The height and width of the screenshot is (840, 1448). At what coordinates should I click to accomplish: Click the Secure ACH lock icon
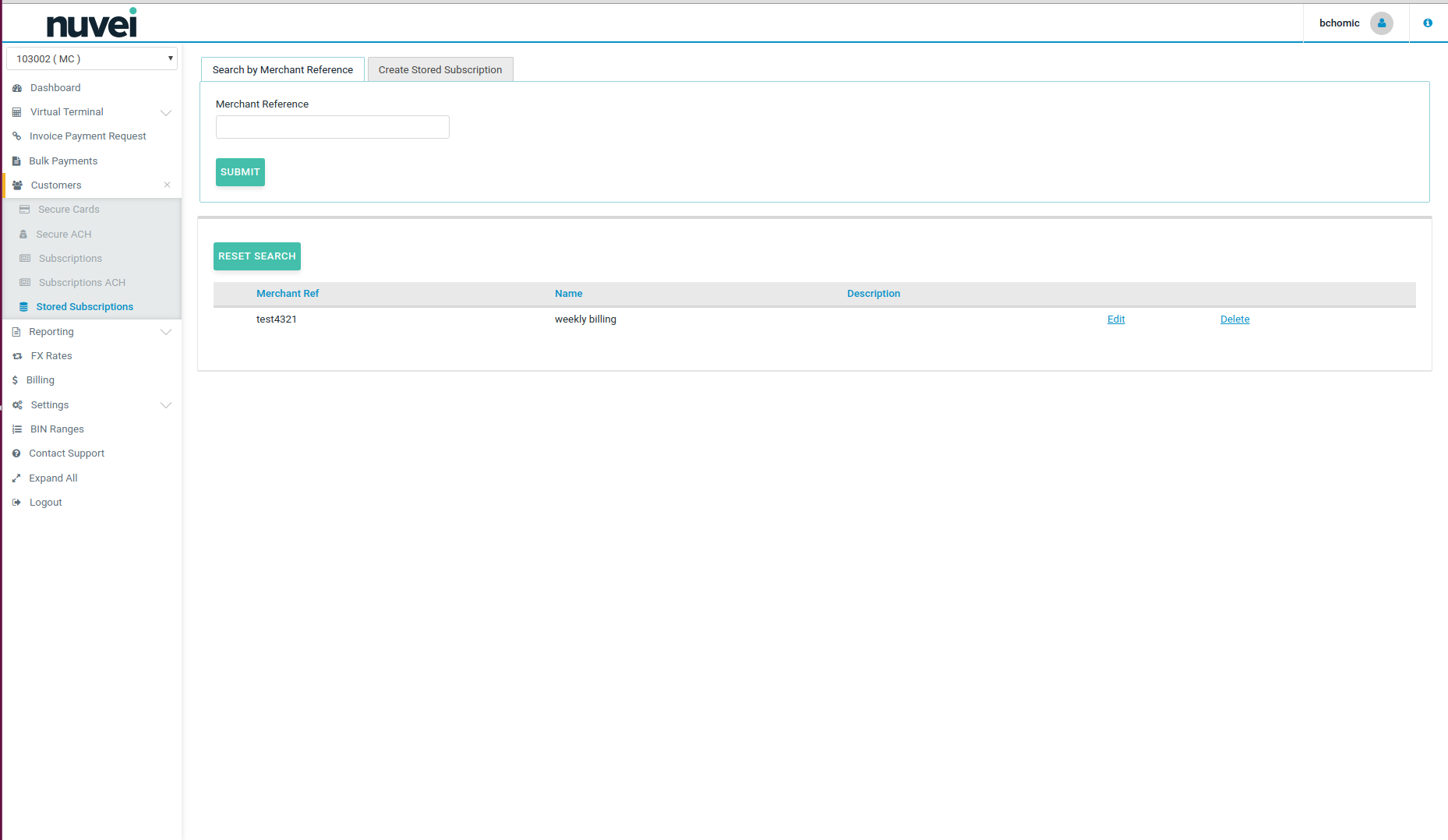click(x=23, y=235)
